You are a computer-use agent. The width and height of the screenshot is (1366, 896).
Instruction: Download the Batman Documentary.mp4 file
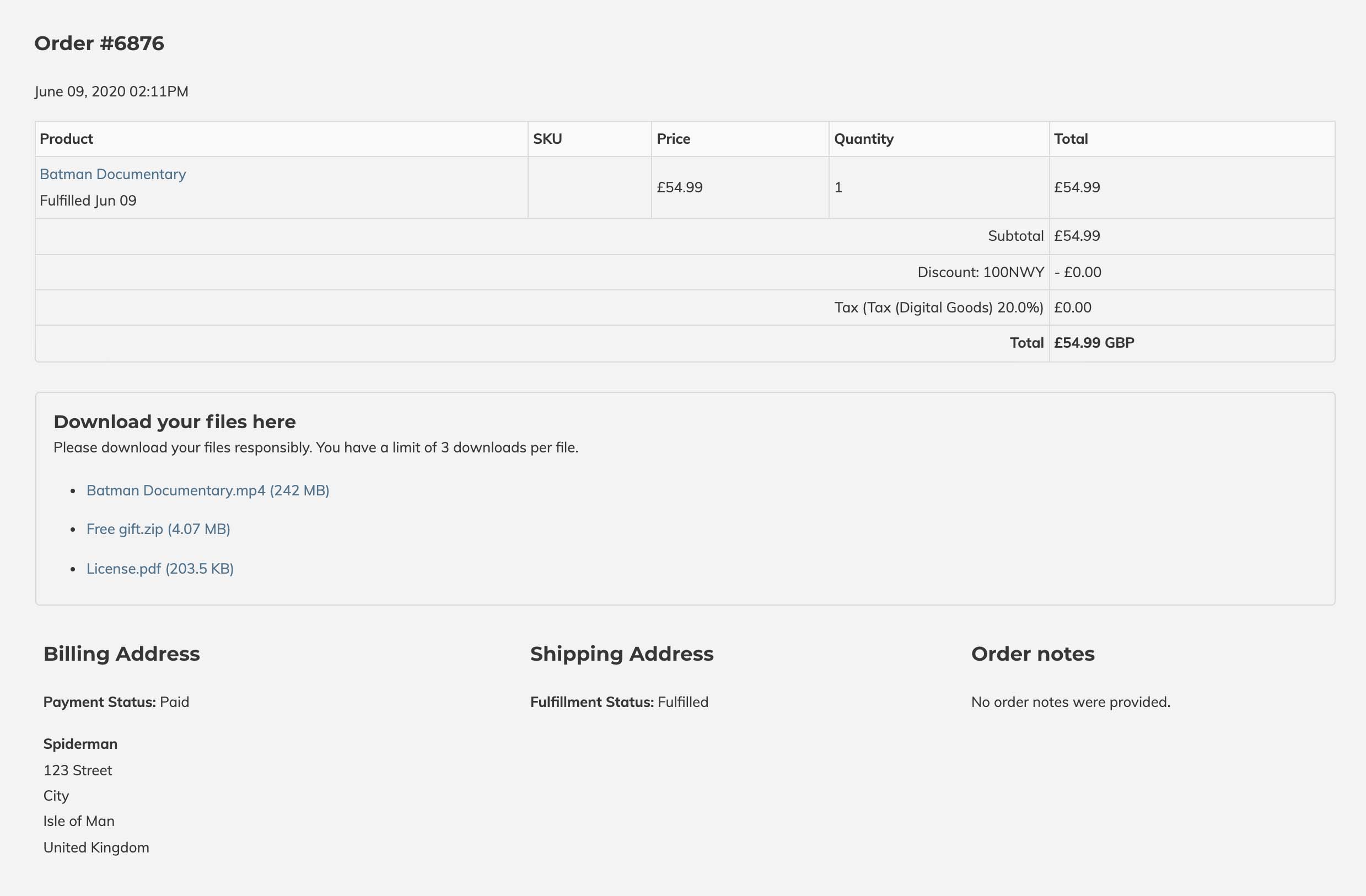[208, 490]
